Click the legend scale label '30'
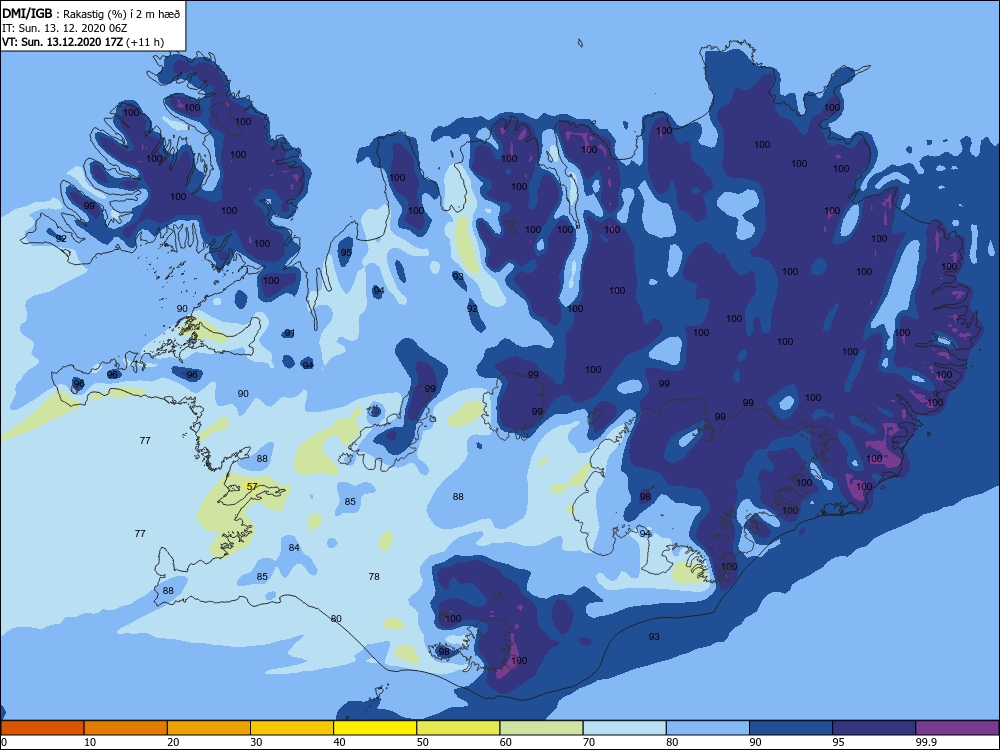 pyautogui.click(x=256, y=742)
